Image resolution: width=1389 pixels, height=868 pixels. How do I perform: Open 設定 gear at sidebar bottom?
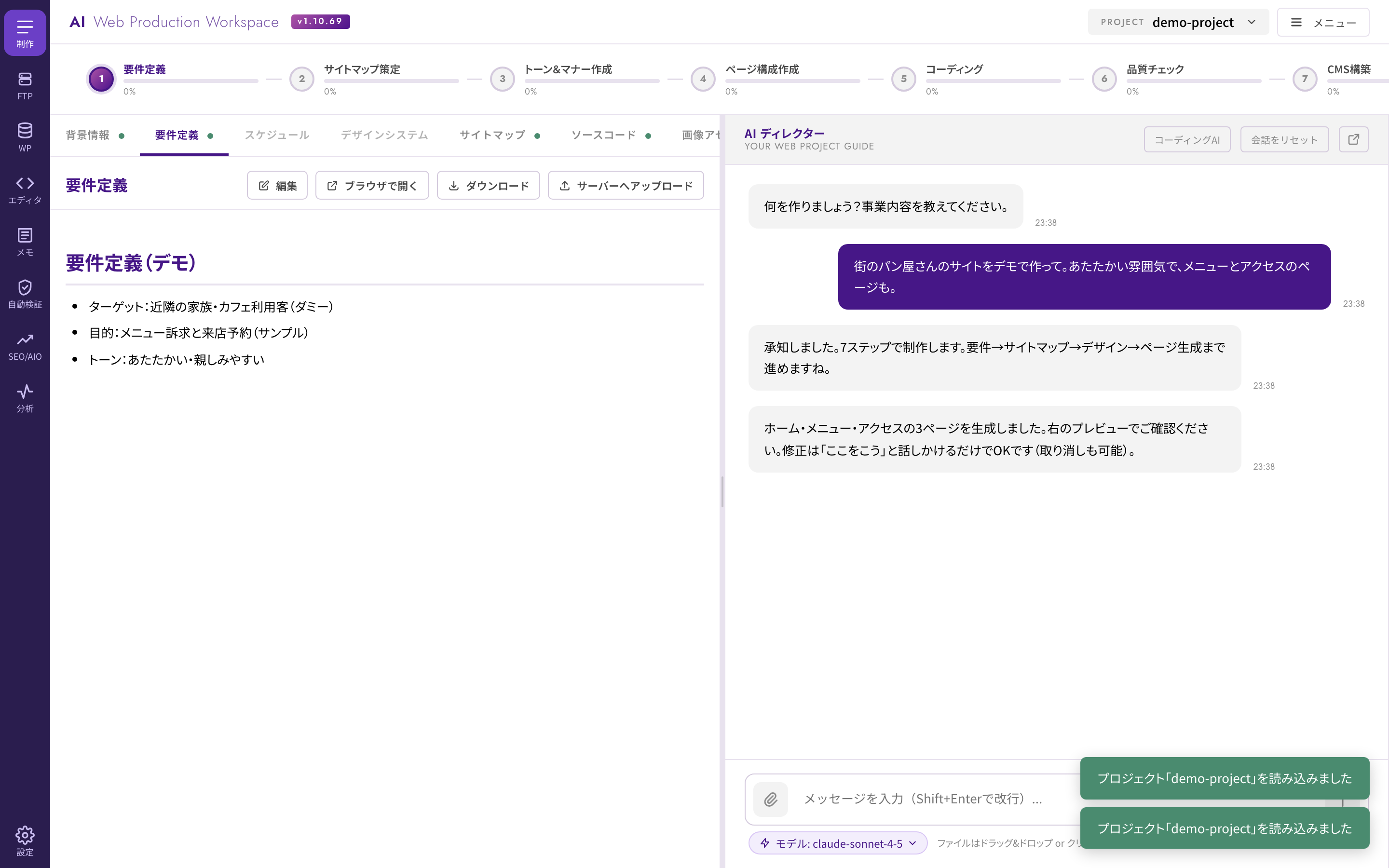coord(25,841)
